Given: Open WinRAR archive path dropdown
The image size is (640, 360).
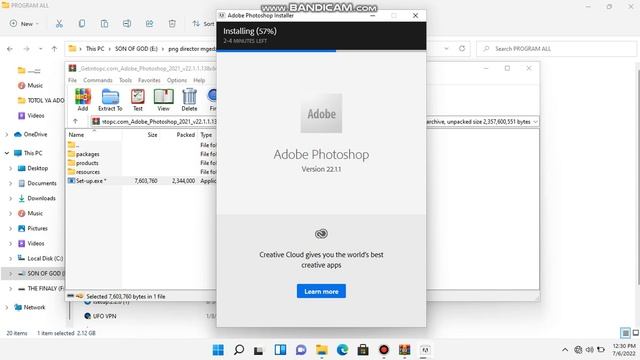Looking at the screenshot, I should (535, 122).
